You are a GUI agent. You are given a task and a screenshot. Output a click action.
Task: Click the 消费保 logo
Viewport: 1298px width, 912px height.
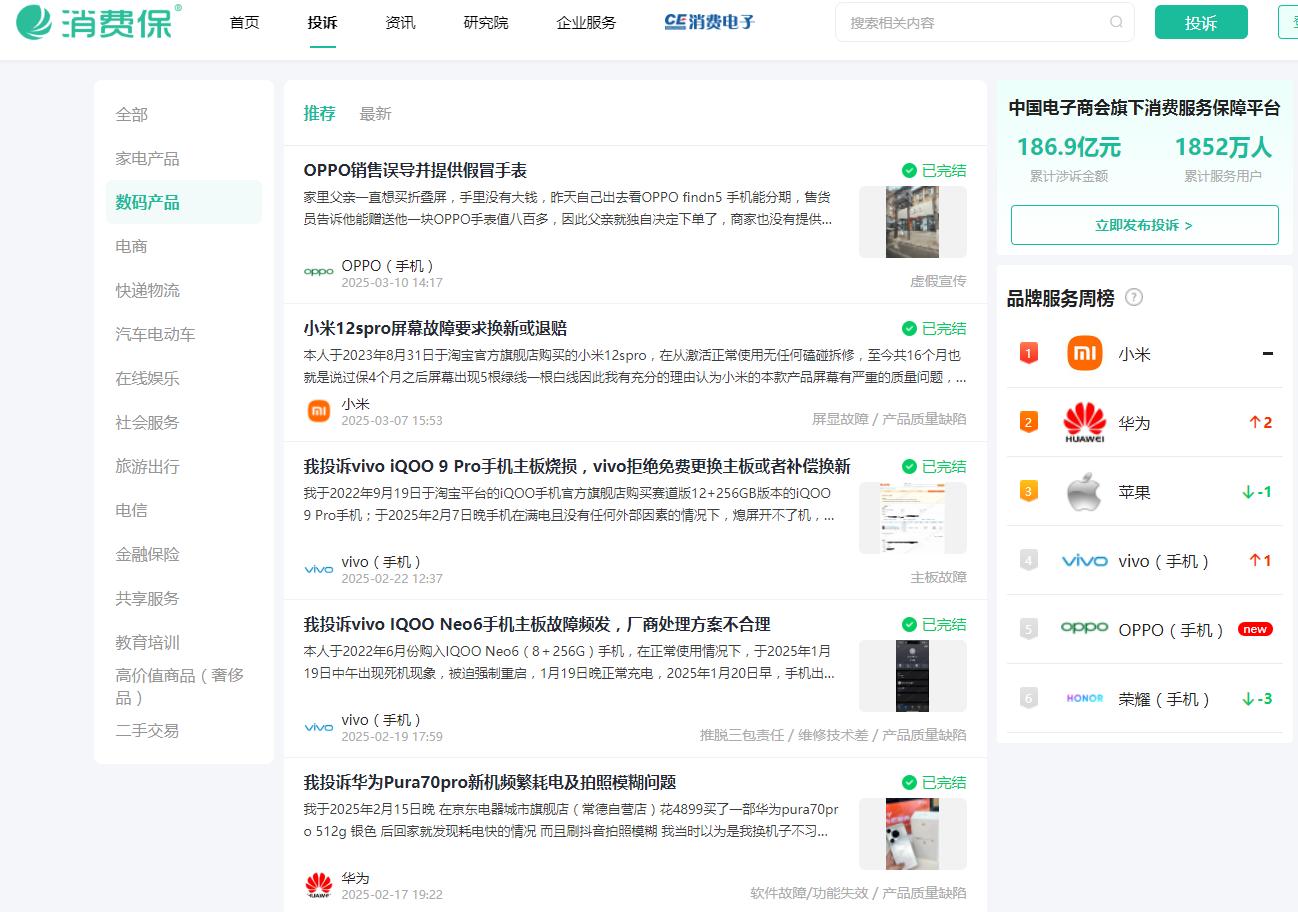pyautogui.click(x=98, y=22)
